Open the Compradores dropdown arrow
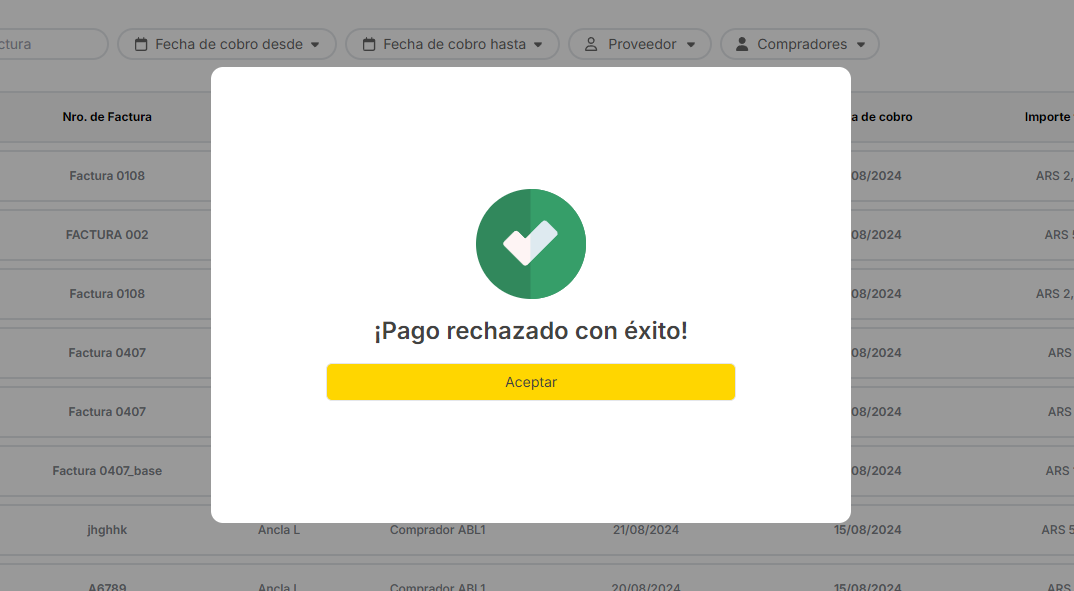 pyautogui.click(x=861, y=45)
